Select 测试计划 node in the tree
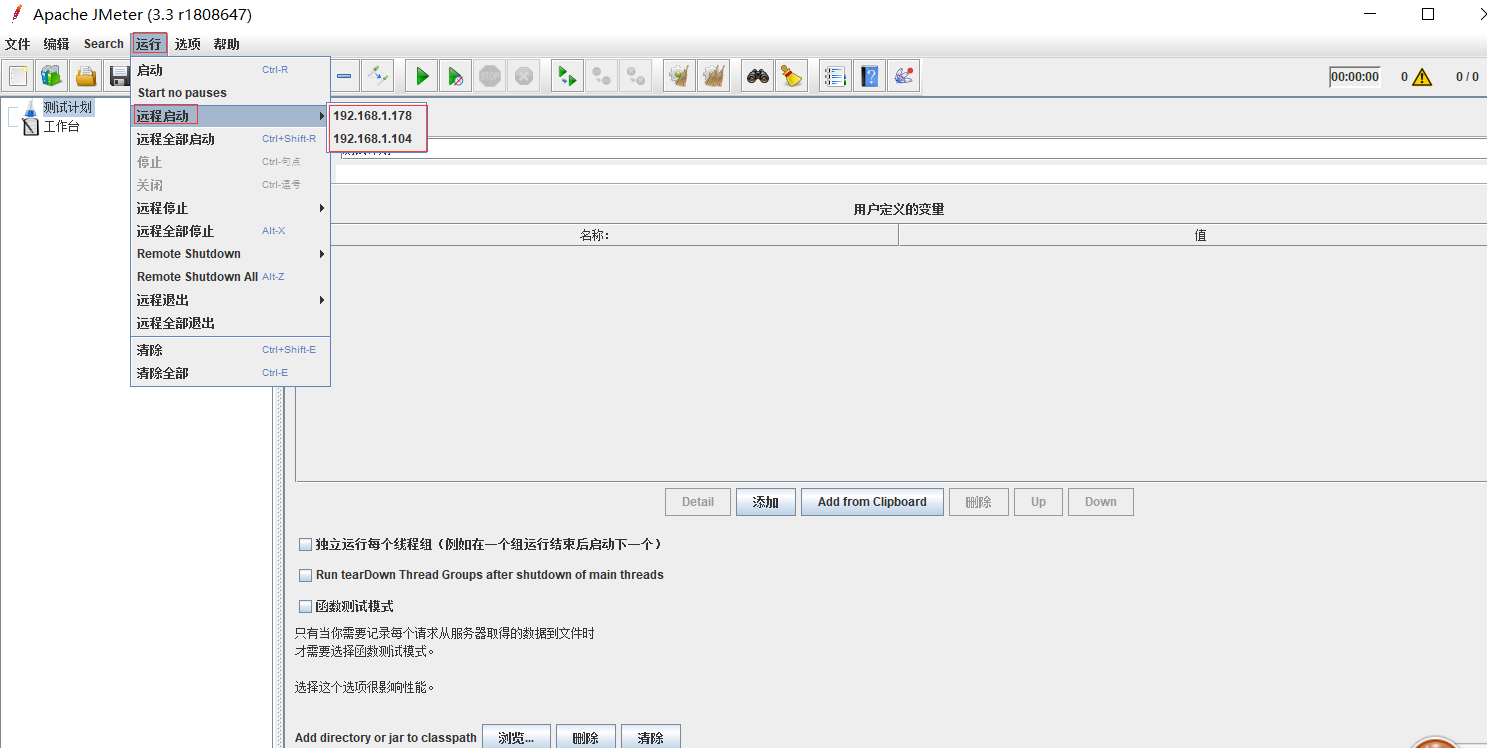Viewport: 1487px width, 748px height. click(x=68, y=108)
